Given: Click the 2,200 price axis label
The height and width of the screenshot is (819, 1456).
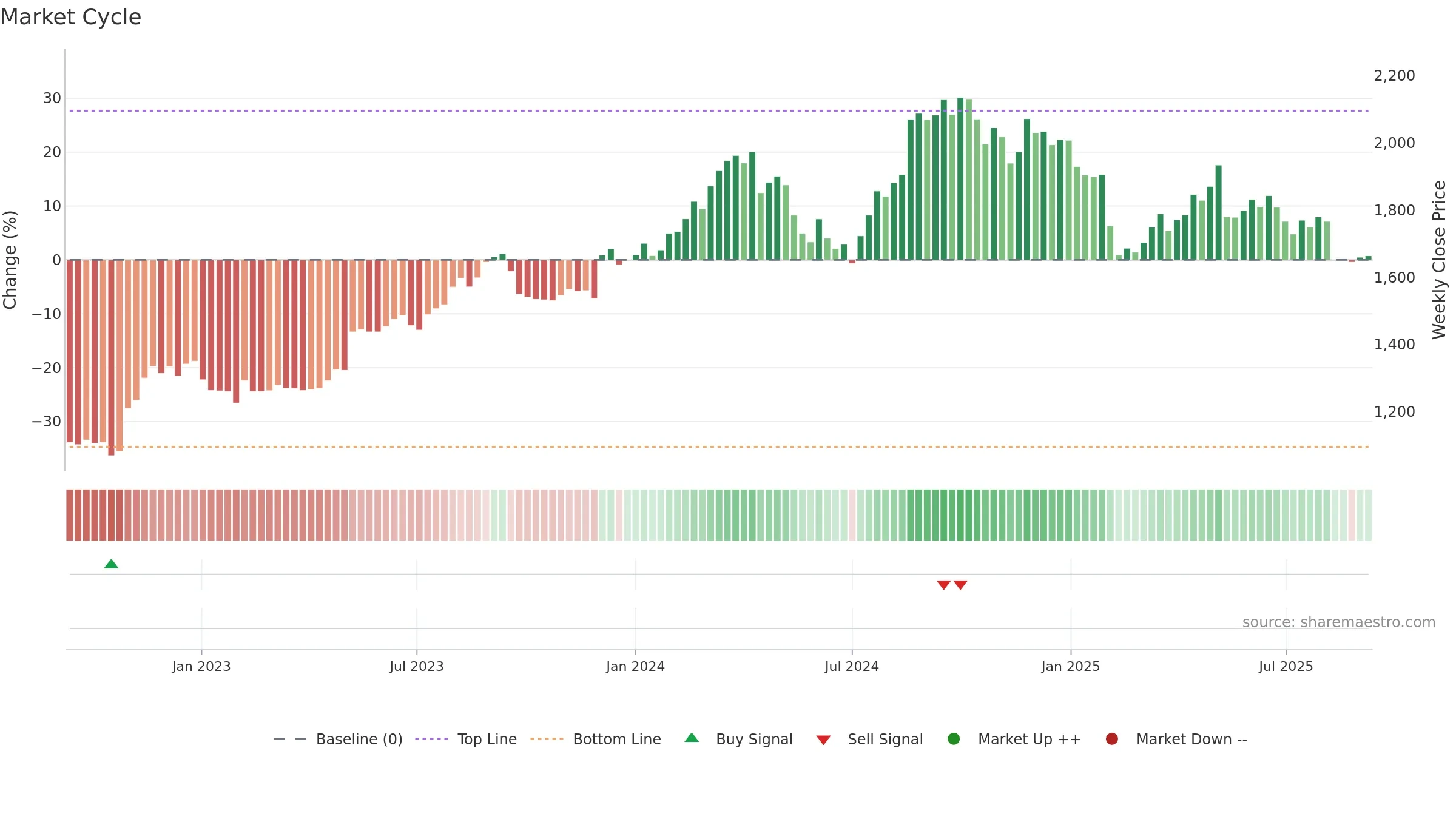Looking at the screenshot, I should pyautogui.click(x=1395, y=76).
